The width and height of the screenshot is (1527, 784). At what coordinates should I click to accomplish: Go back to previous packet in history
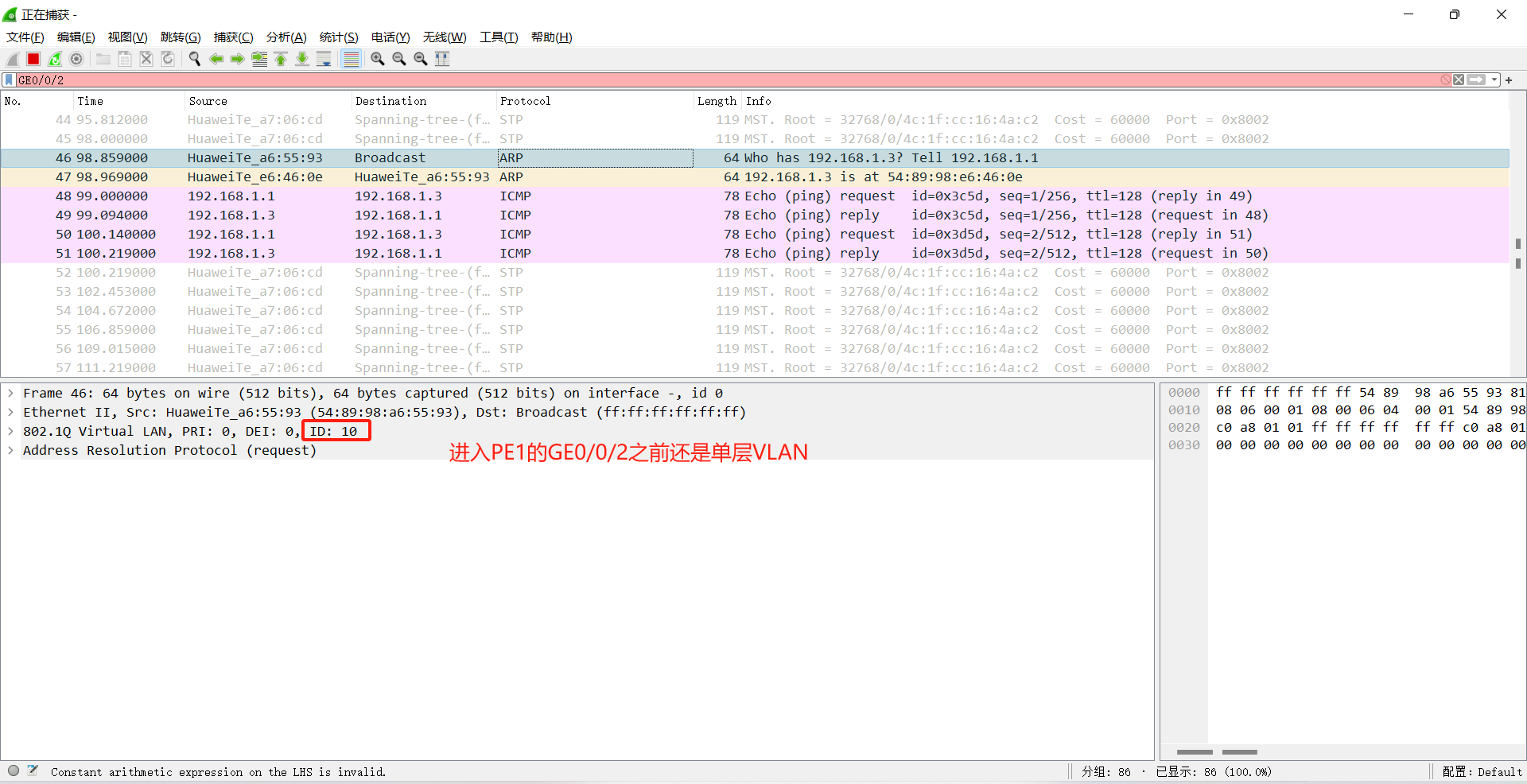point(216,59)
